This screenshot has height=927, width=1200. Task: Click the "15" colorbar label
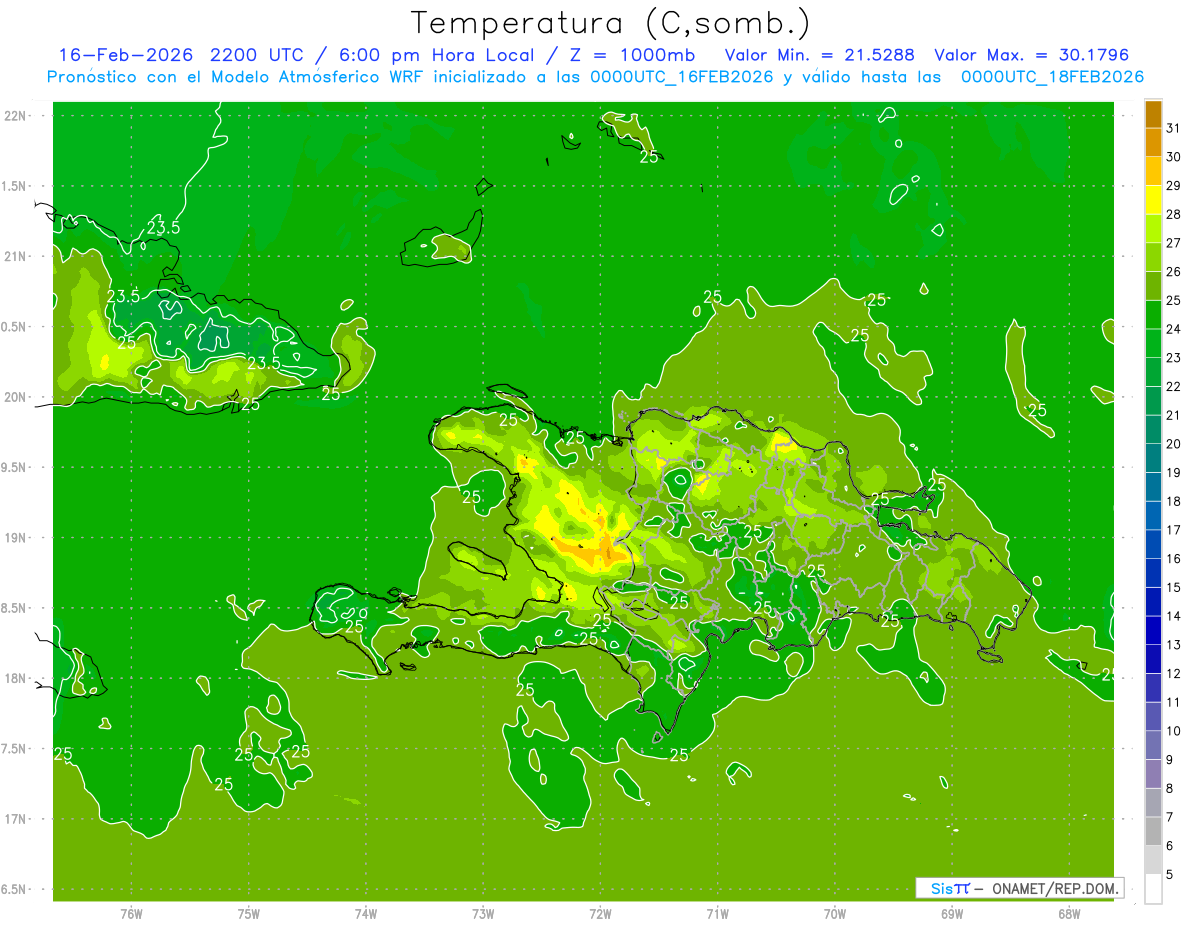1174,587
